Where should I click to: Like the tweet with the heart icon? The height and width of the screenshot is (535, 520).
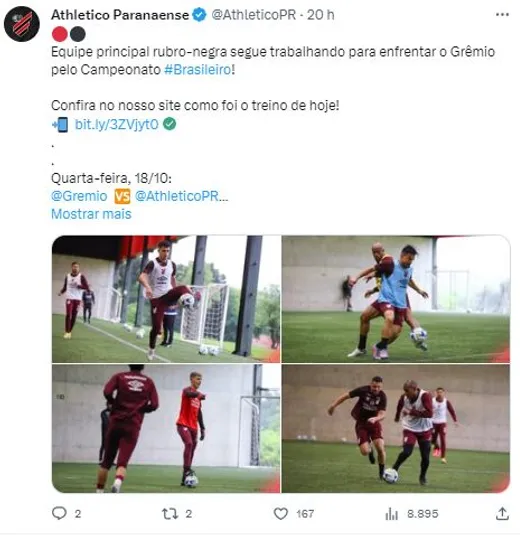click(281, 514)
